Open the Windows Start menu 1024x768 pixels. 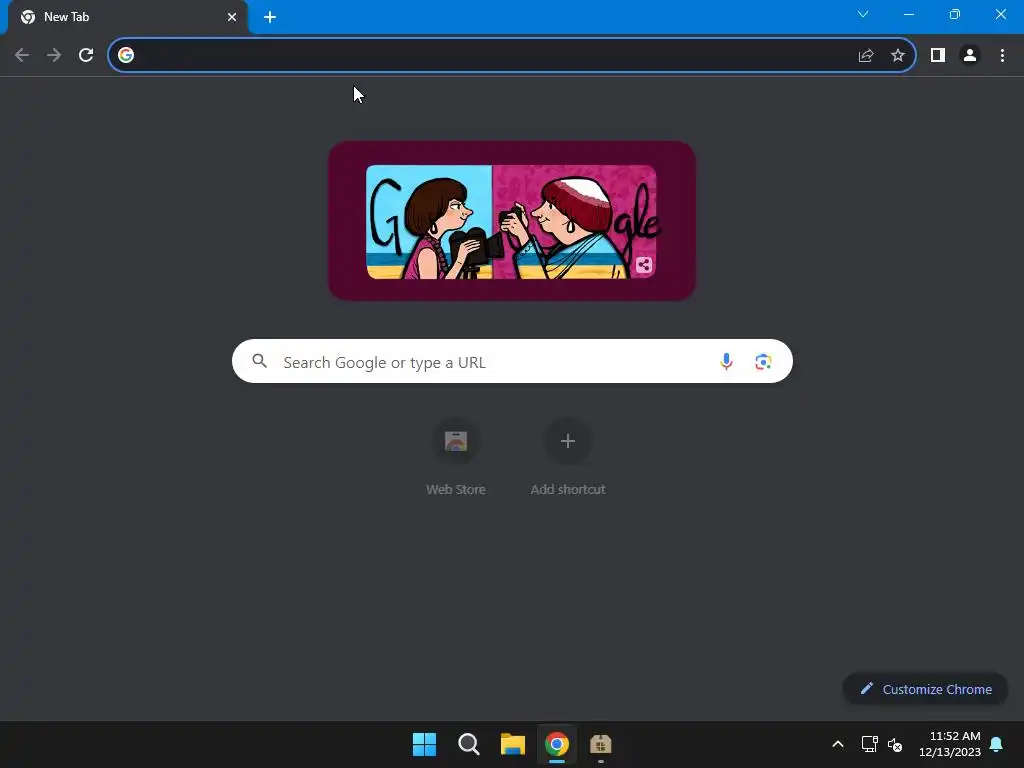tap(424, 744)
